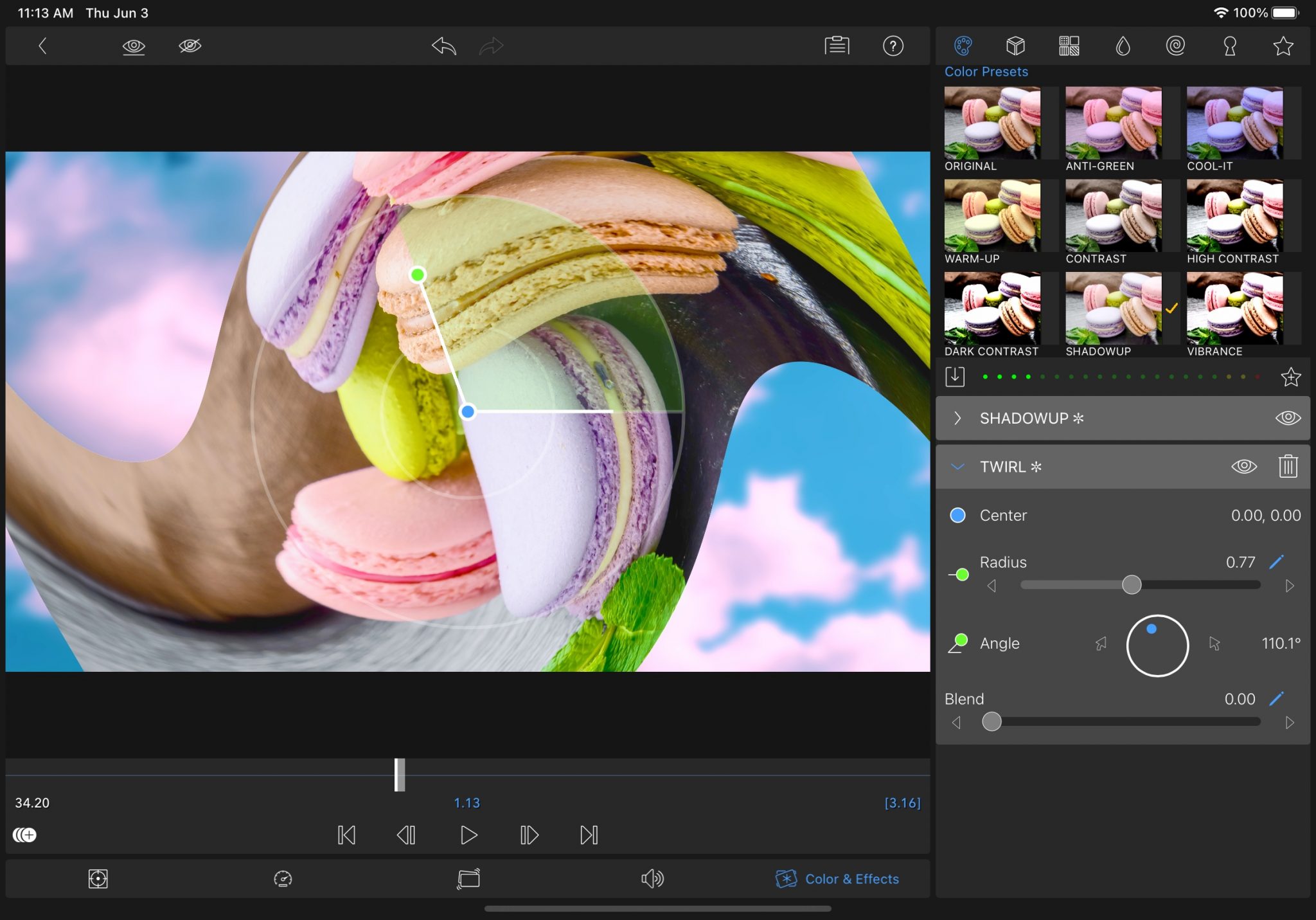The image size is (1316, 920).
Task: Click the paste attributes clipboard icon
Action: pos(837,46)
